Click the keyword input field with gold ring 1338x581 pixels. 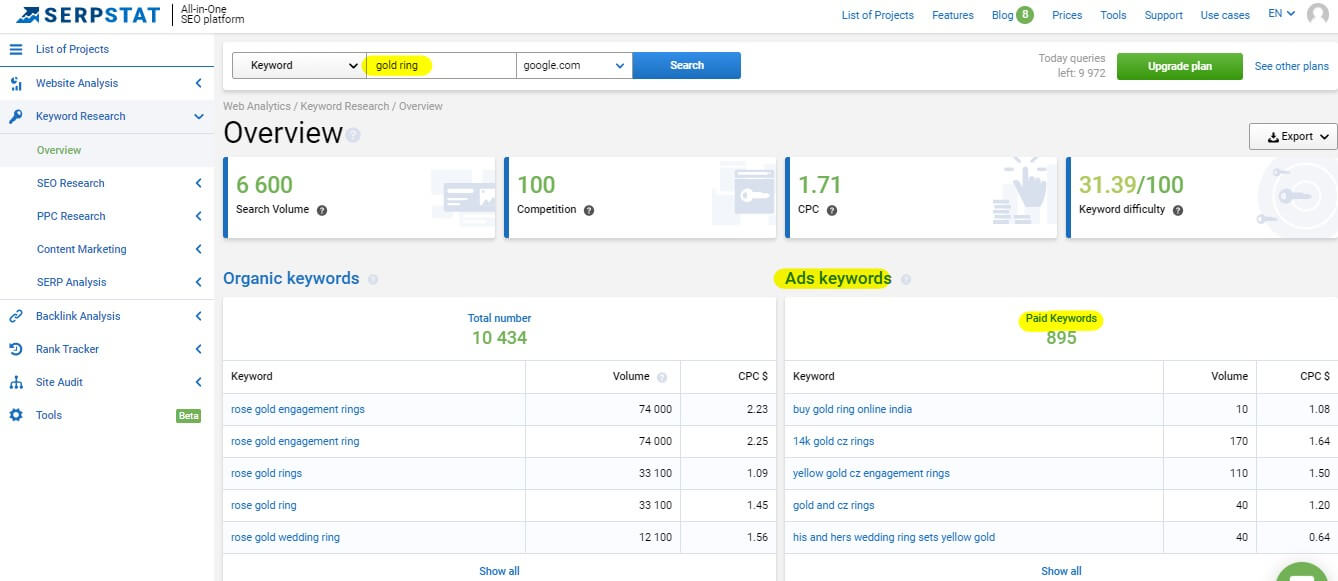(x=441, y=65)
